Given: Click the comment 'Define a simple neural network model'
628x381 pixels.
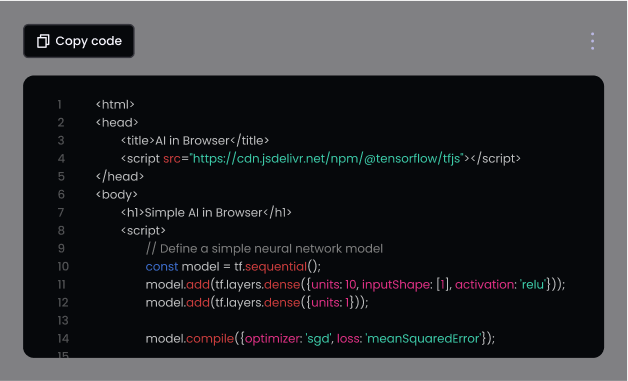Looking at the screenshot, I should (x=271, y=249).
